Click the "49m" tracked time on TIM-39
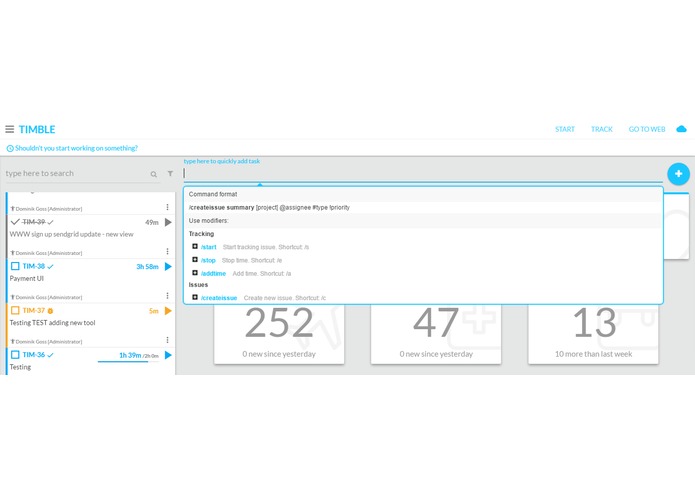This screenshot has height=494, width=695. click(152, 222)
